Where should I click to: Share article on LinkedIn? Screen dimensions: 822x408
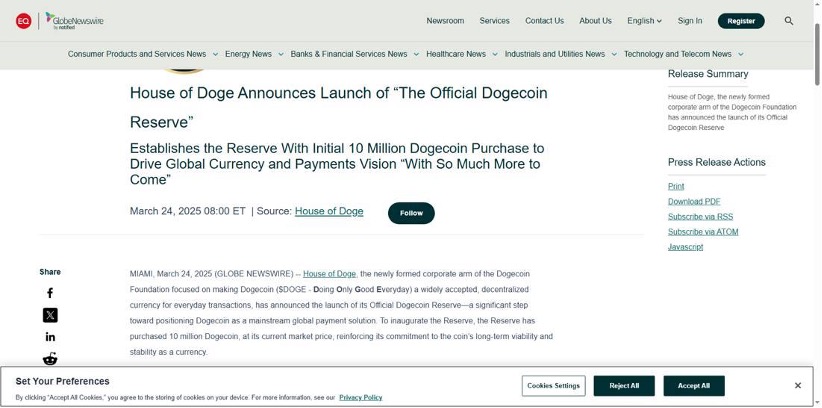tap(50, 337)
